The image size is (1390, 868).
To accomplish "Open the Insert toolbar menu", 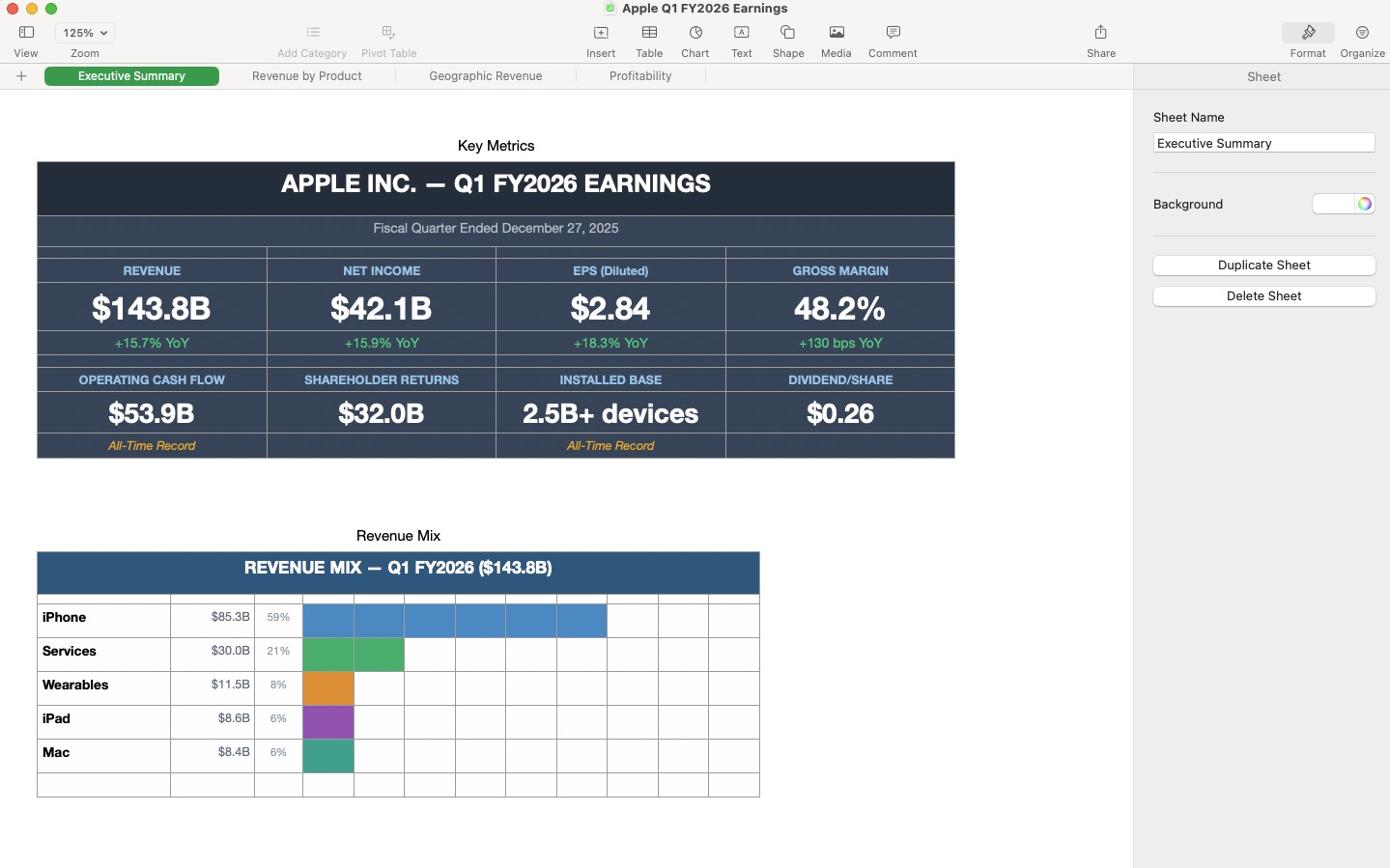I will pyautogui.click(x=601, y=33).
